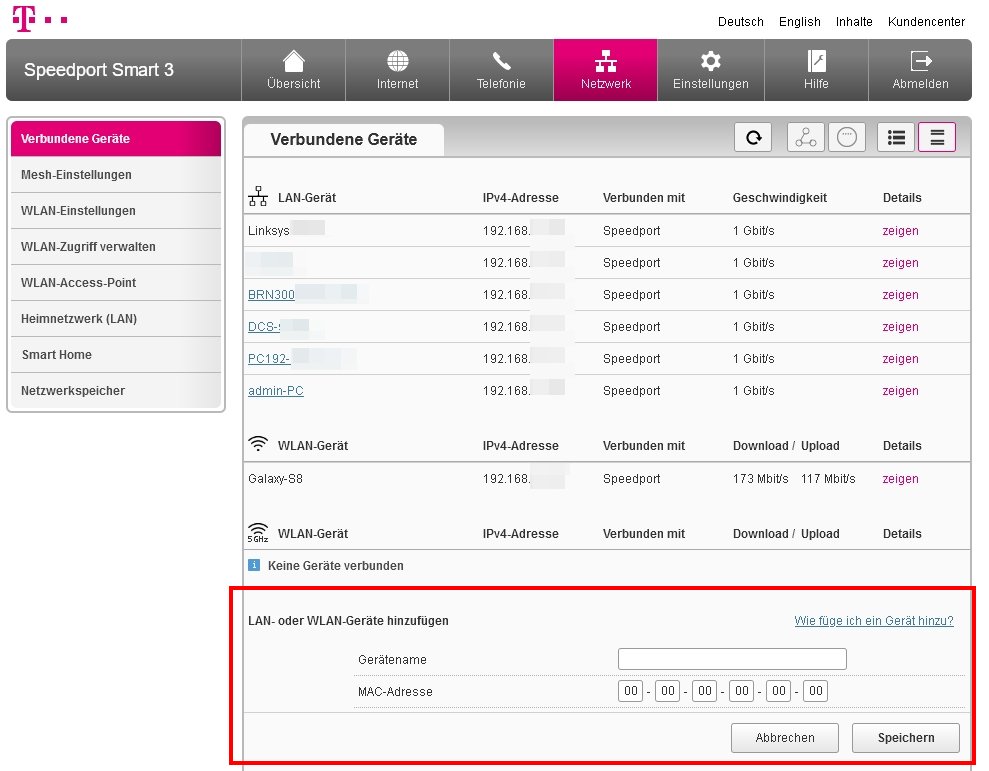Click the Gerätename input field
The image size is (989, 771).
(731, 658)
